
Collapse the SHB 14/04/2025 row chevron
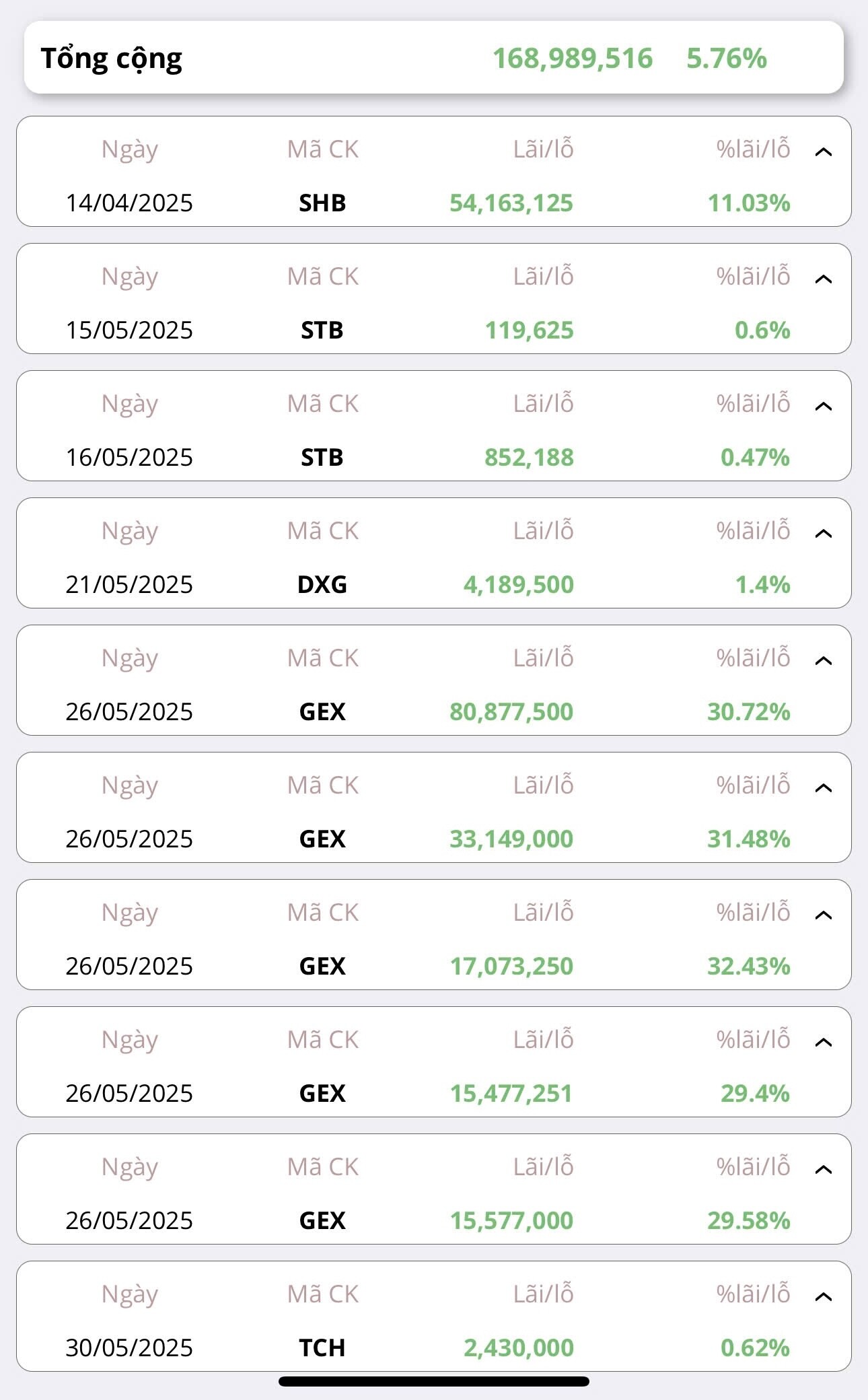(x=823, y=152)
